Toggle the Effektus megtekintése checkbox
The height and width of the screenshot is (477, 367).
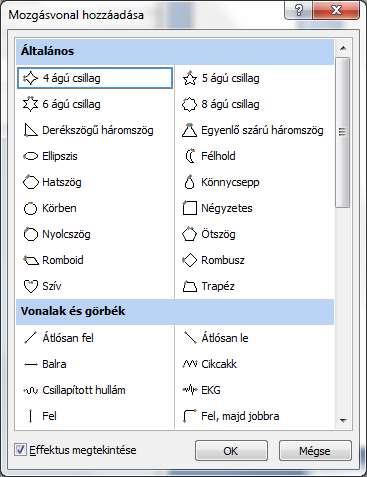(20, 450)
